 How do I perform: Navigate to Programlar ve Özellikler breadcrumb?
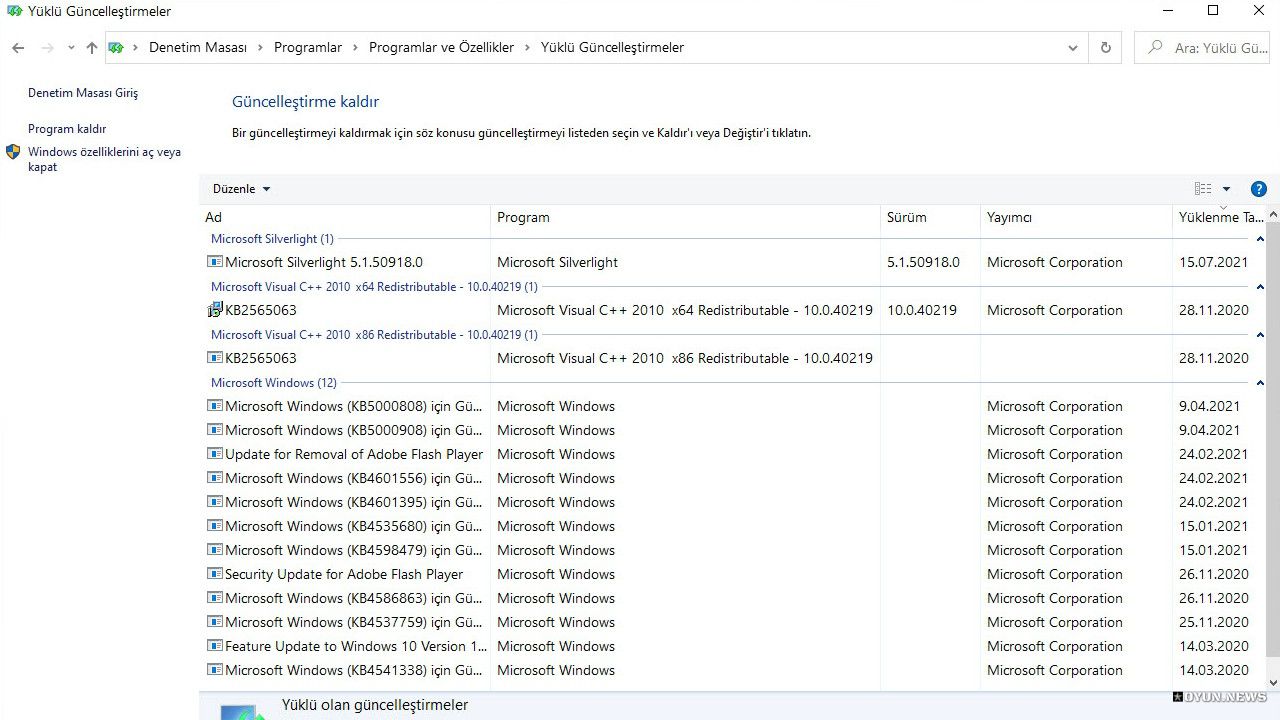441,47
